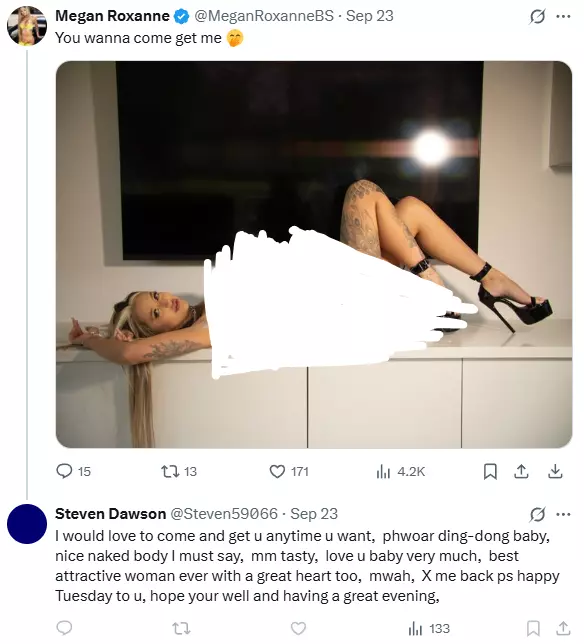Open more options on Steven Dawson's reply

[x=563, y=514]
